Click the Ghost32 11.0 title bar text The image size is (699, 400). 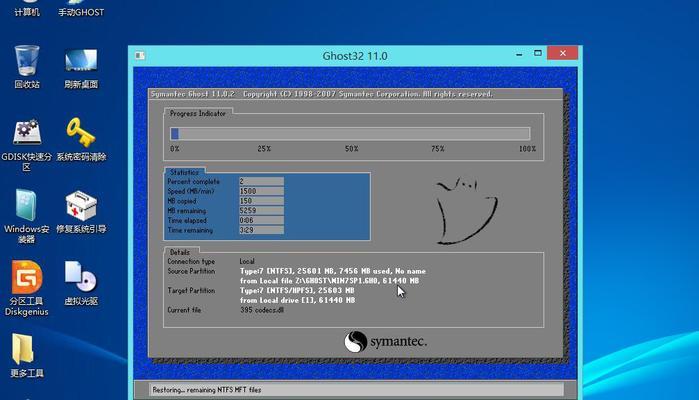(355, 56)
